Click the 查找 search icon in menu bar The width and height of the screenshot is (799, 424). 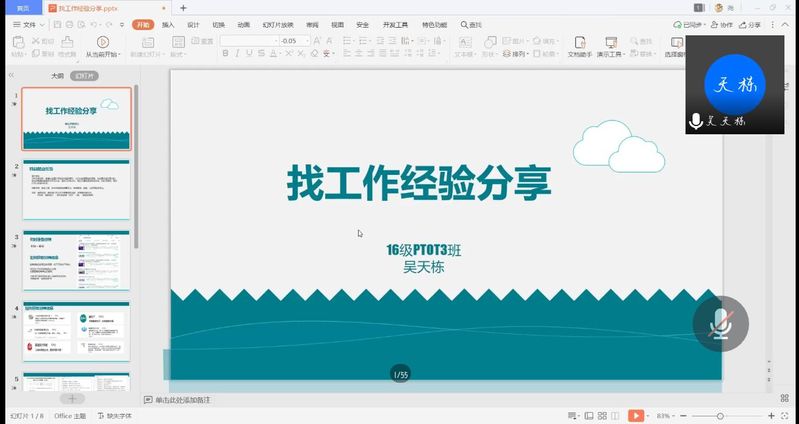pos(463,24)
